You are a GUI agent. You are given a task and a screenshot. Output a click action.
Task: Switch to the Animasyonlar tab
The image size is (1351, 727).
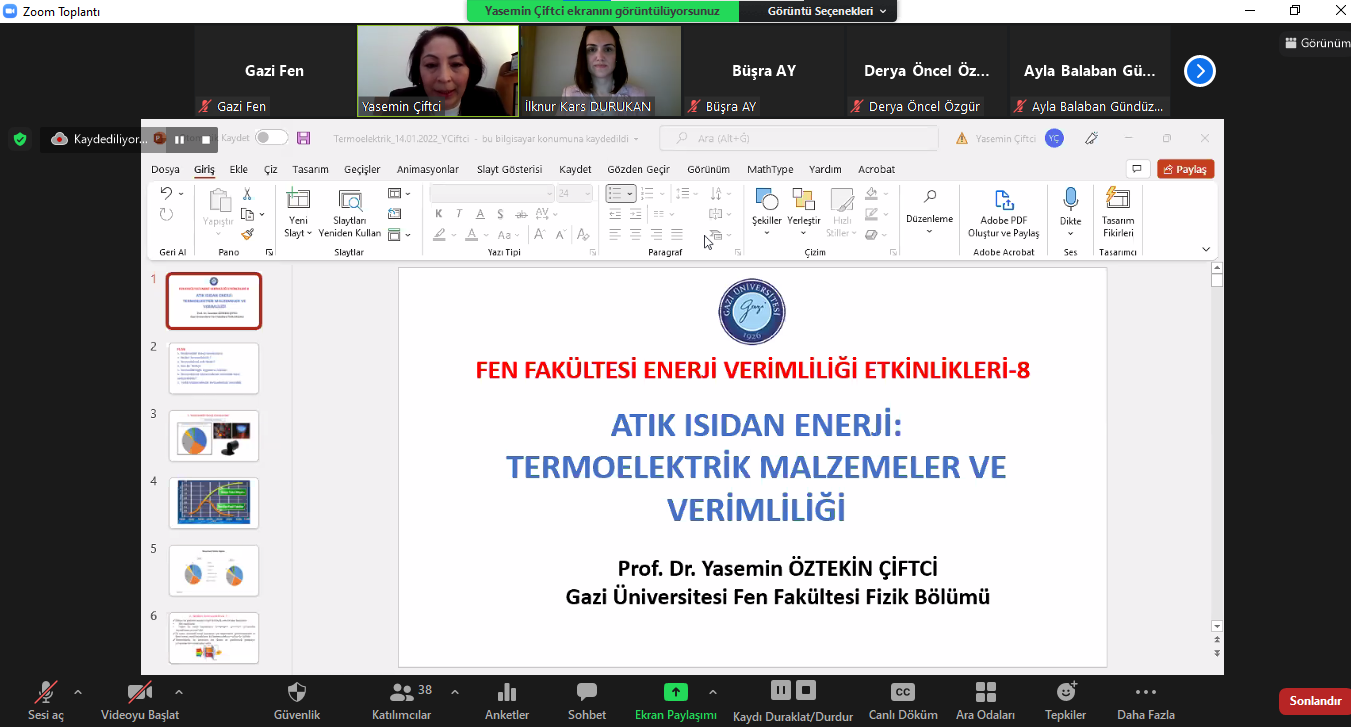pyautogui.click(x=428, y=169)
